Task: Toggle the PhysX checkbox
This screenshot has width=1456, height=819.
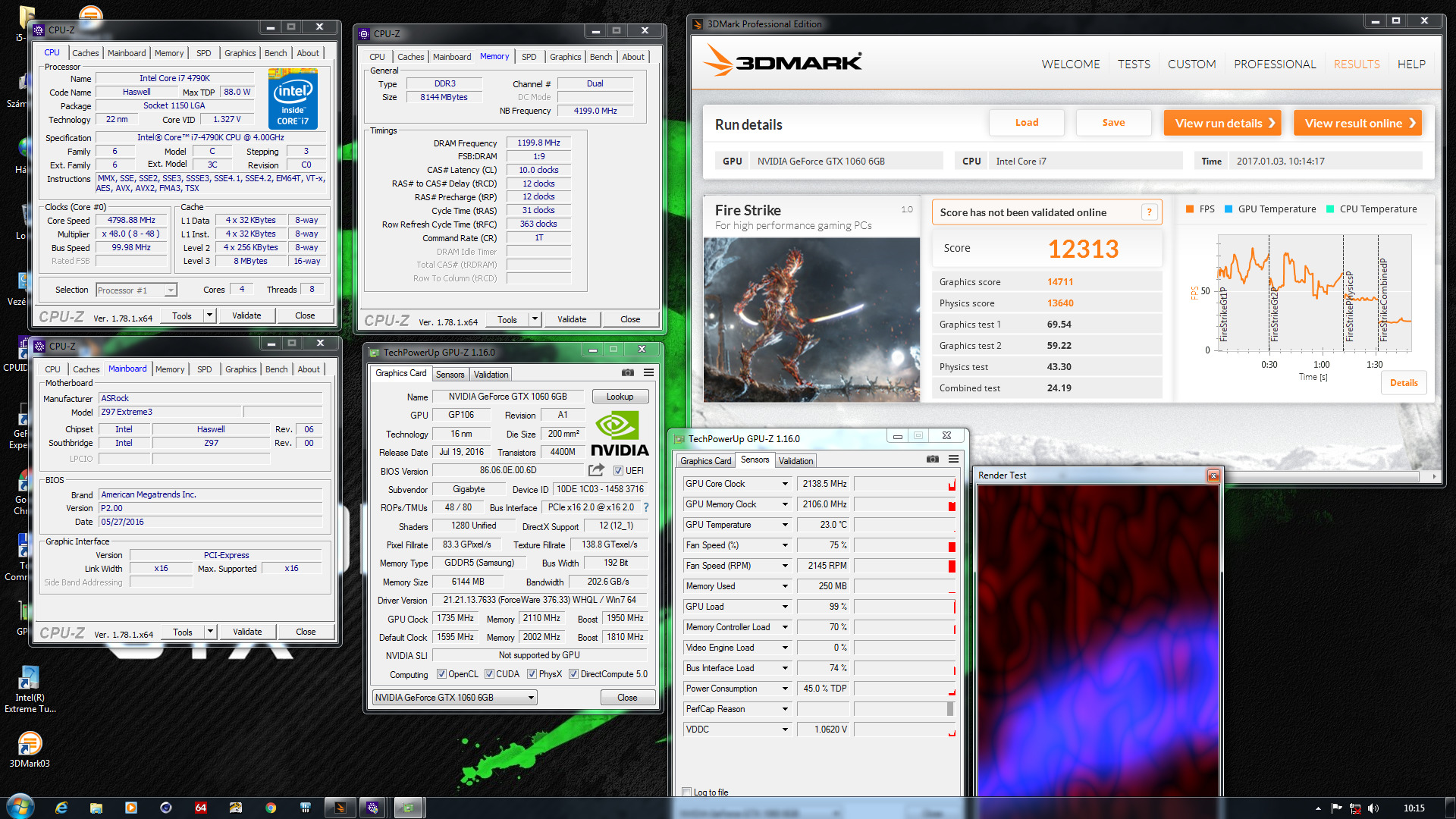Action: click(x=532, y=674)
